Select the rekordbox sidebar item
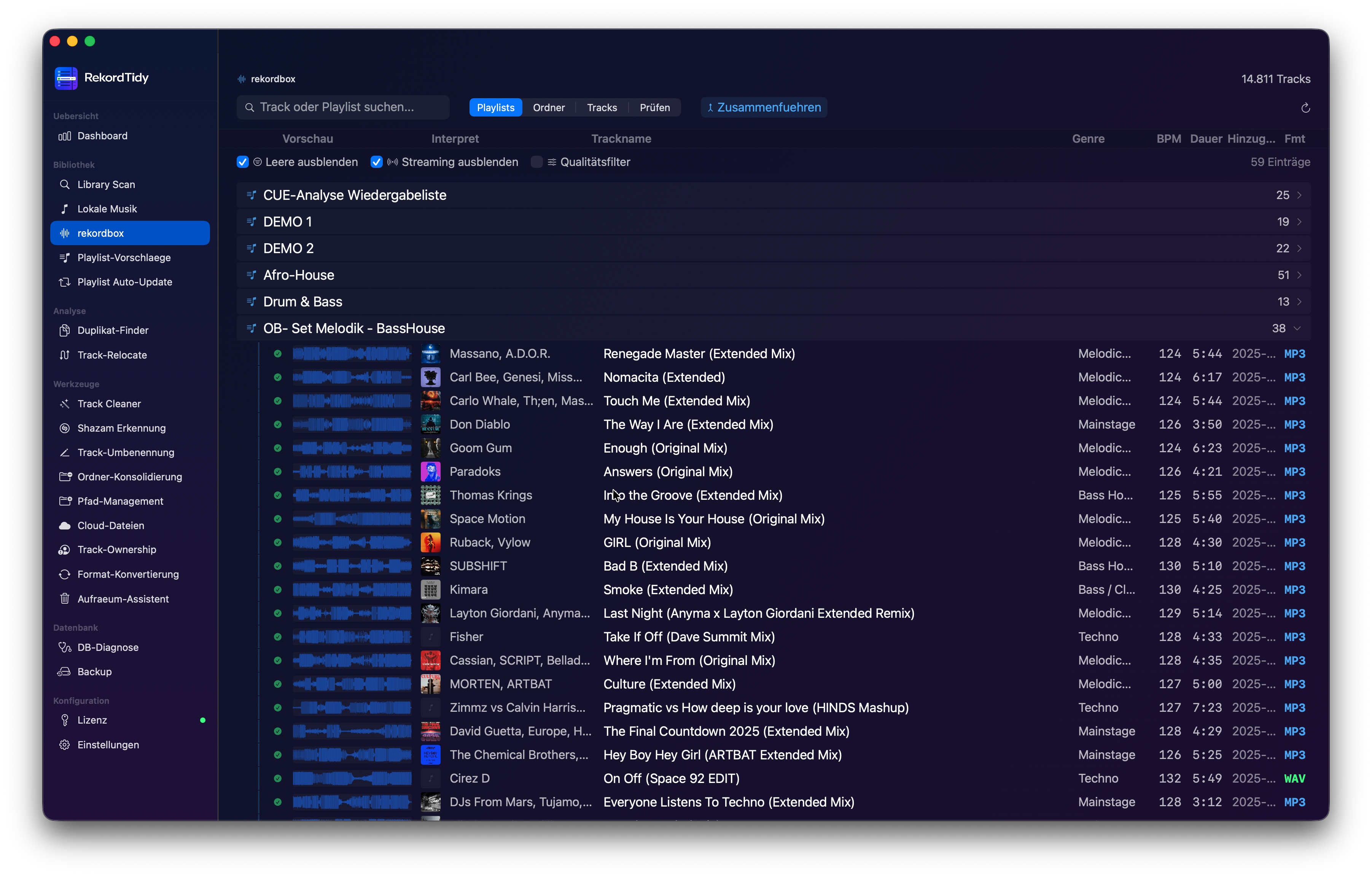The height and width of the screenshot is (877, 1372). 130,233
